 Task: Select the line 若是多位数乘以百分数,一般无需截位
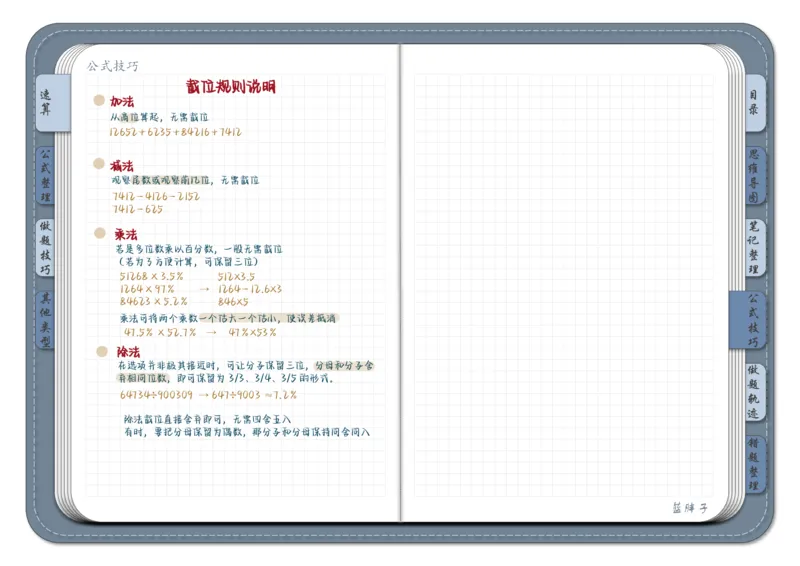[x=199, y=249]
